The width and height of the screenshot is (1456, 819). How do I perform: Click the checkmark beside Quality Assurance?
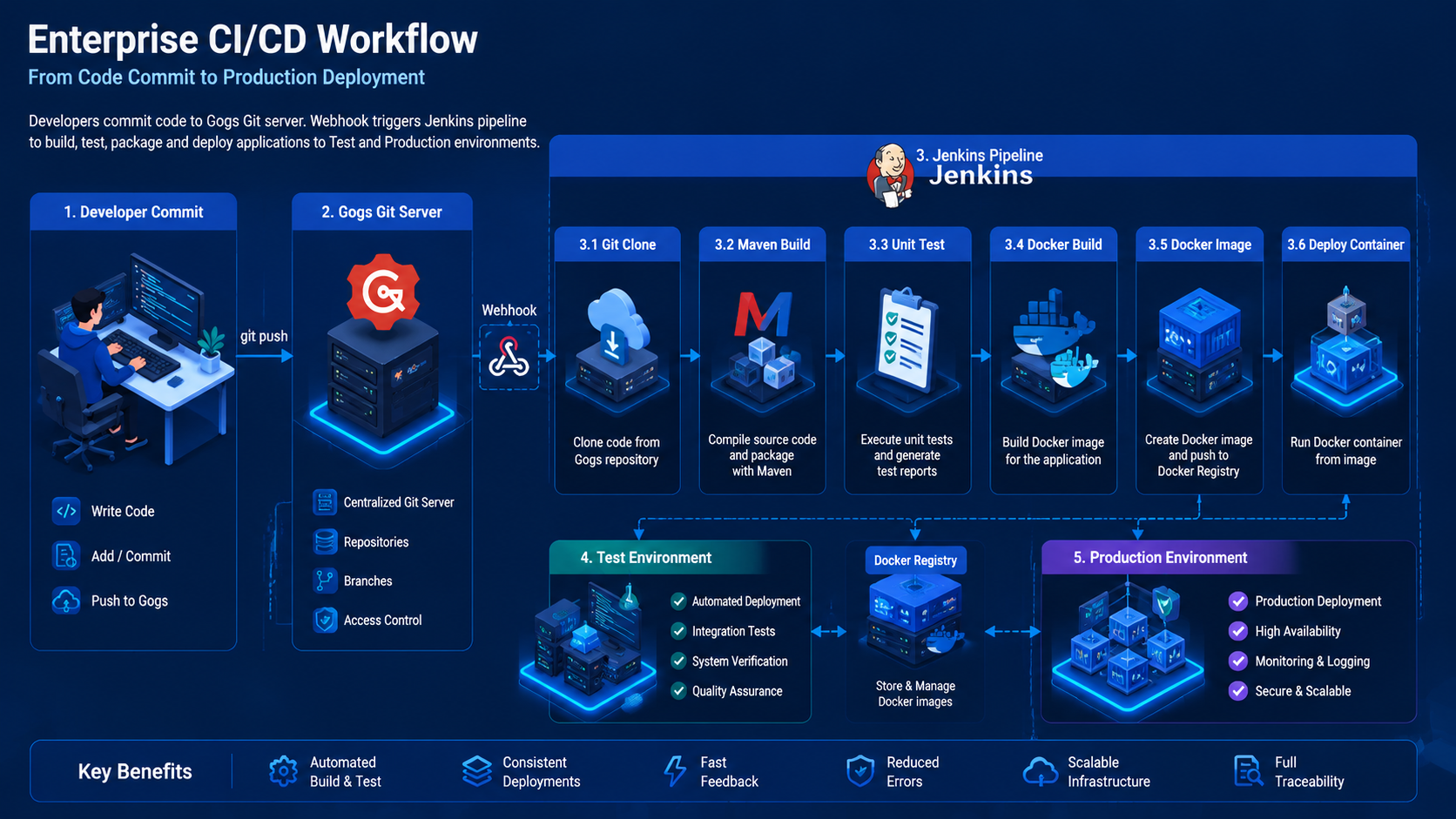(x=678, y=690)
